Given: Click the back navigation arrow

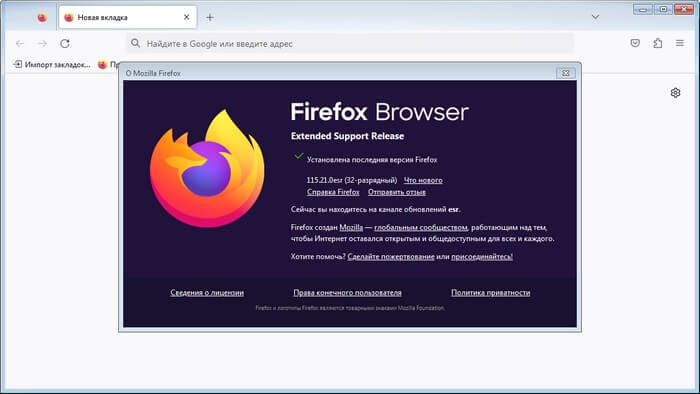Looking at the screenshot, I should coord(20,43).
